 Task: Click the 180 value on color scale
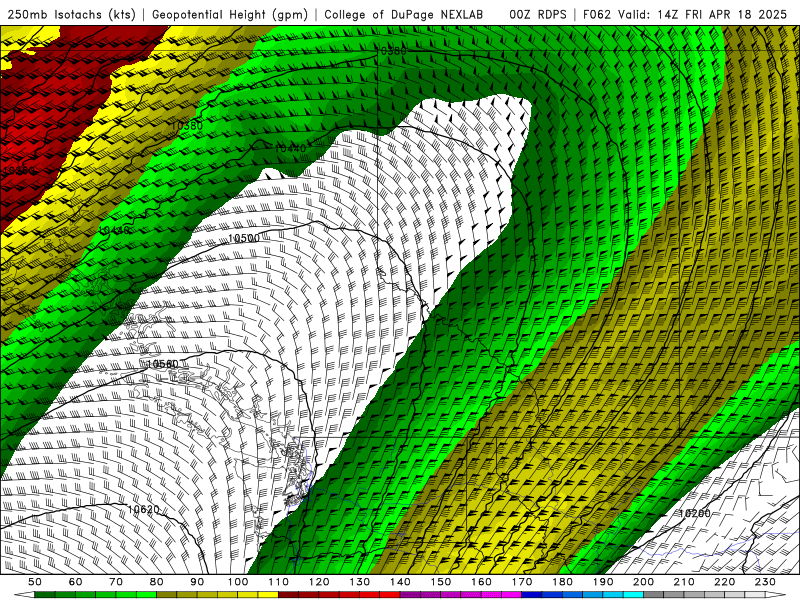pyautogui.click(x=563, y=582)
